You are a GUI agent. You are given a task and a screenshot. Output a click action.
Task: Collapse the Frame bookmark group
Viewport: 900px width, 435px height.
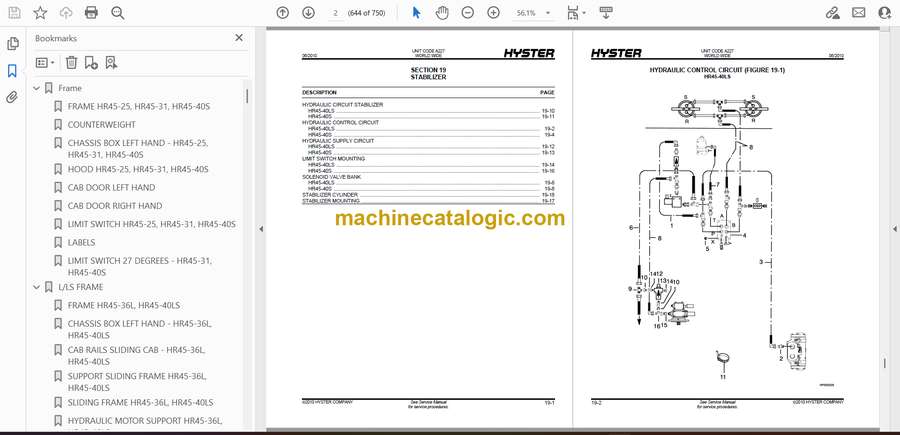click(x=37, y=88)
